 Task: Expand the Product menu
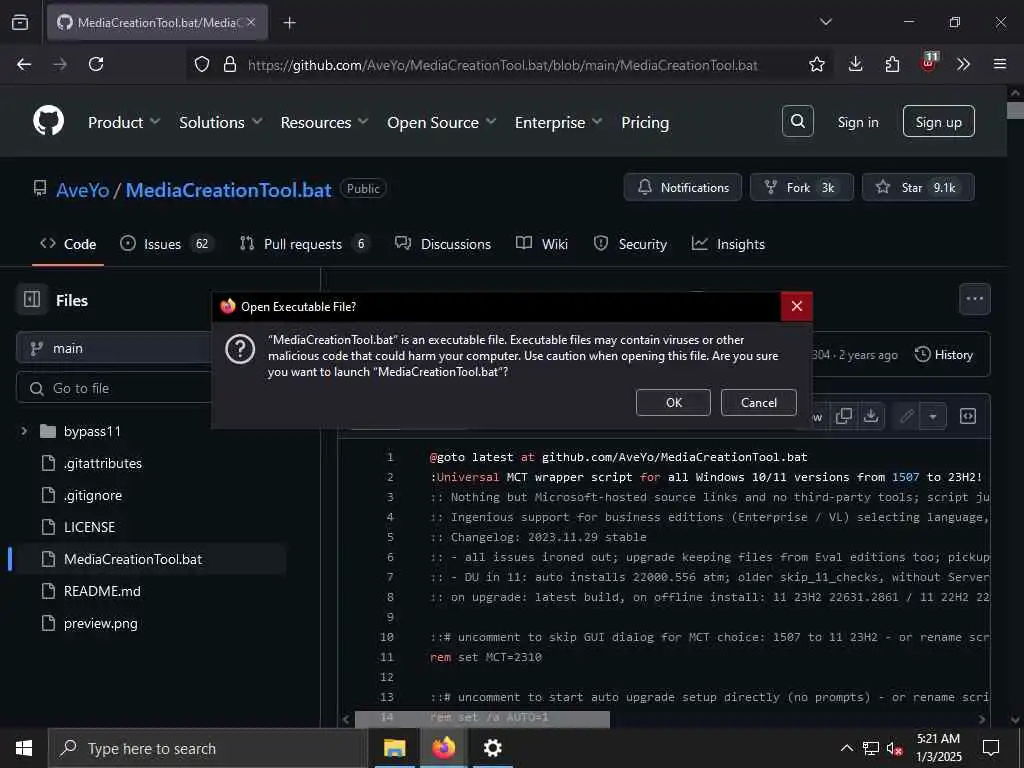tap(123, 122)
